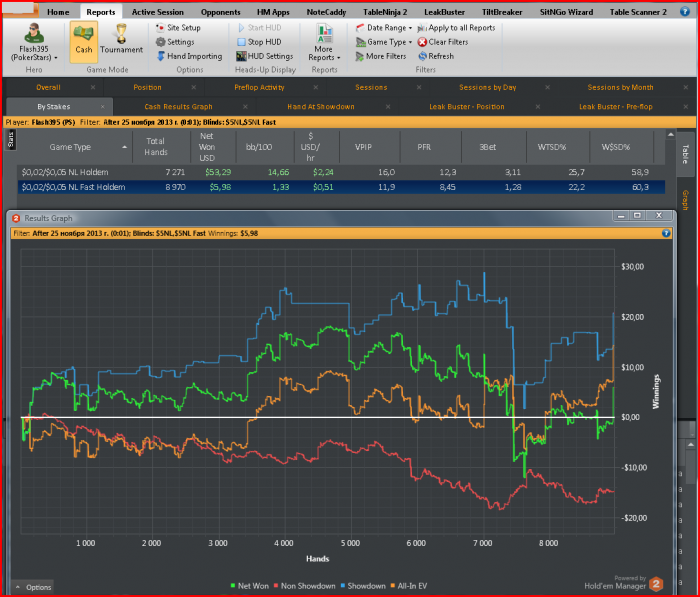Select Cash Results Graph tab

(178, 107)
